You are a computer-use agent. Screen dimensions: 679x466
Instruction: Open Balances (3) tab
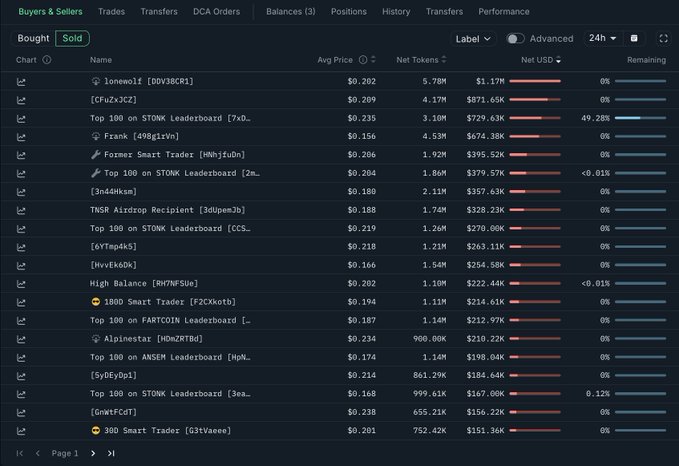click(x=291, y=12)
